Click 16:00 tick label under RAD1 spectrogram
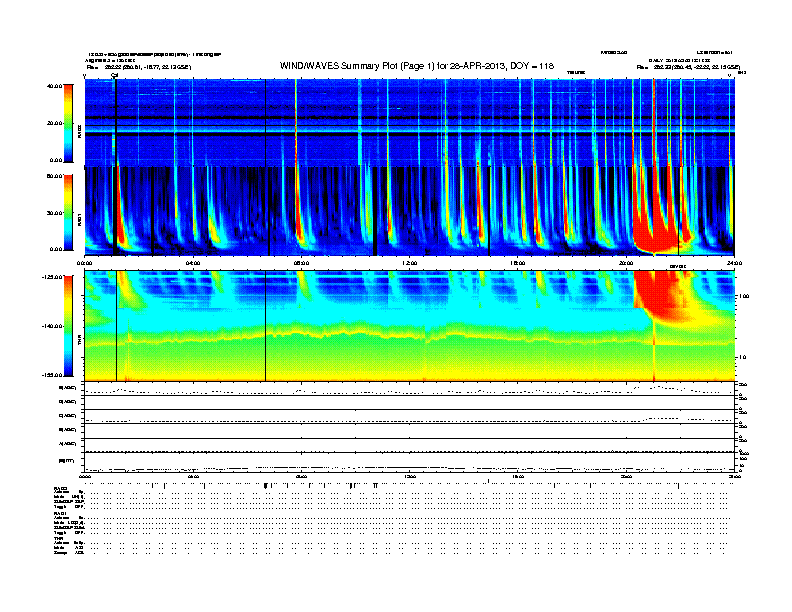Screen dimensions: 792x612 518,263
